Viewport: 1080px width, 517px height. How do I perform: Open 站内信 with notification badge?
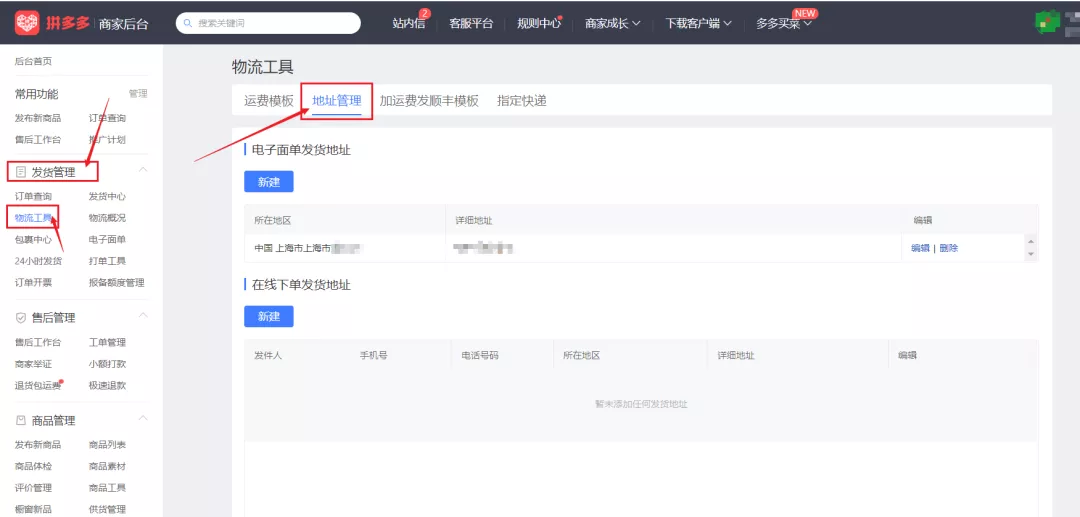point(409,24)
